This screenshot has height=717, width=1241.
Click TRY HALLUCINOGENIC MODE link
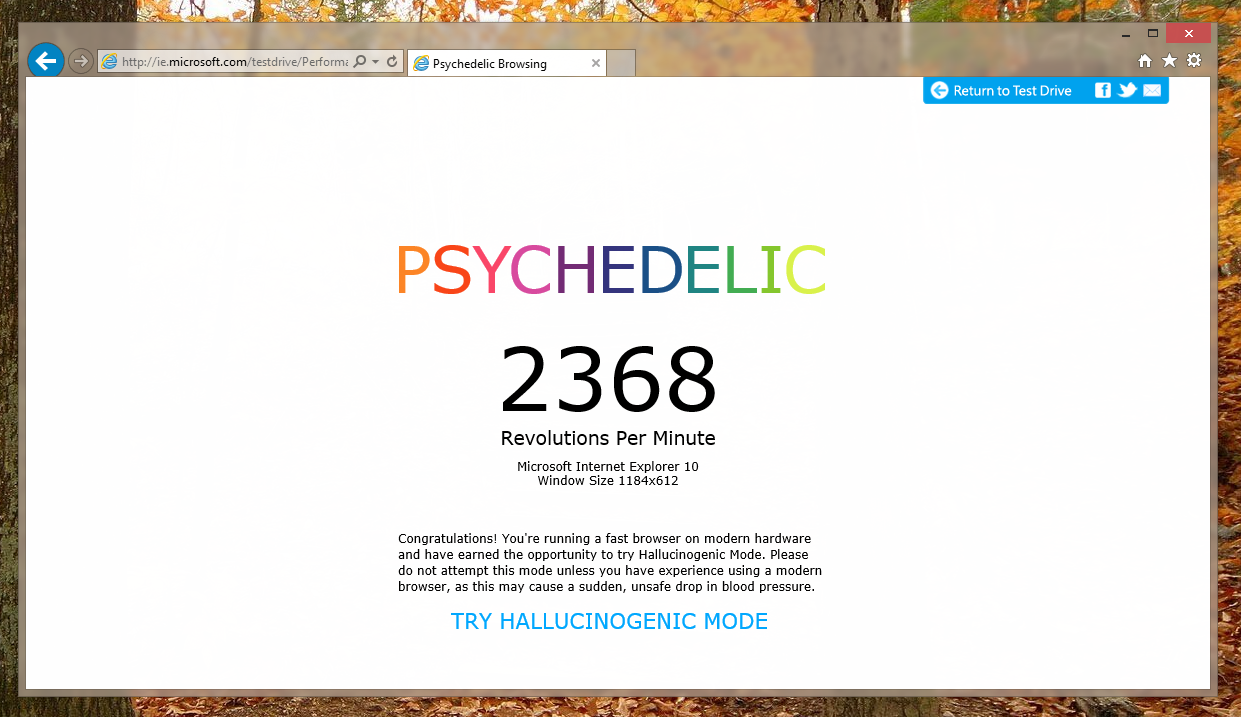pyautogui.click(x=609, y=622)
